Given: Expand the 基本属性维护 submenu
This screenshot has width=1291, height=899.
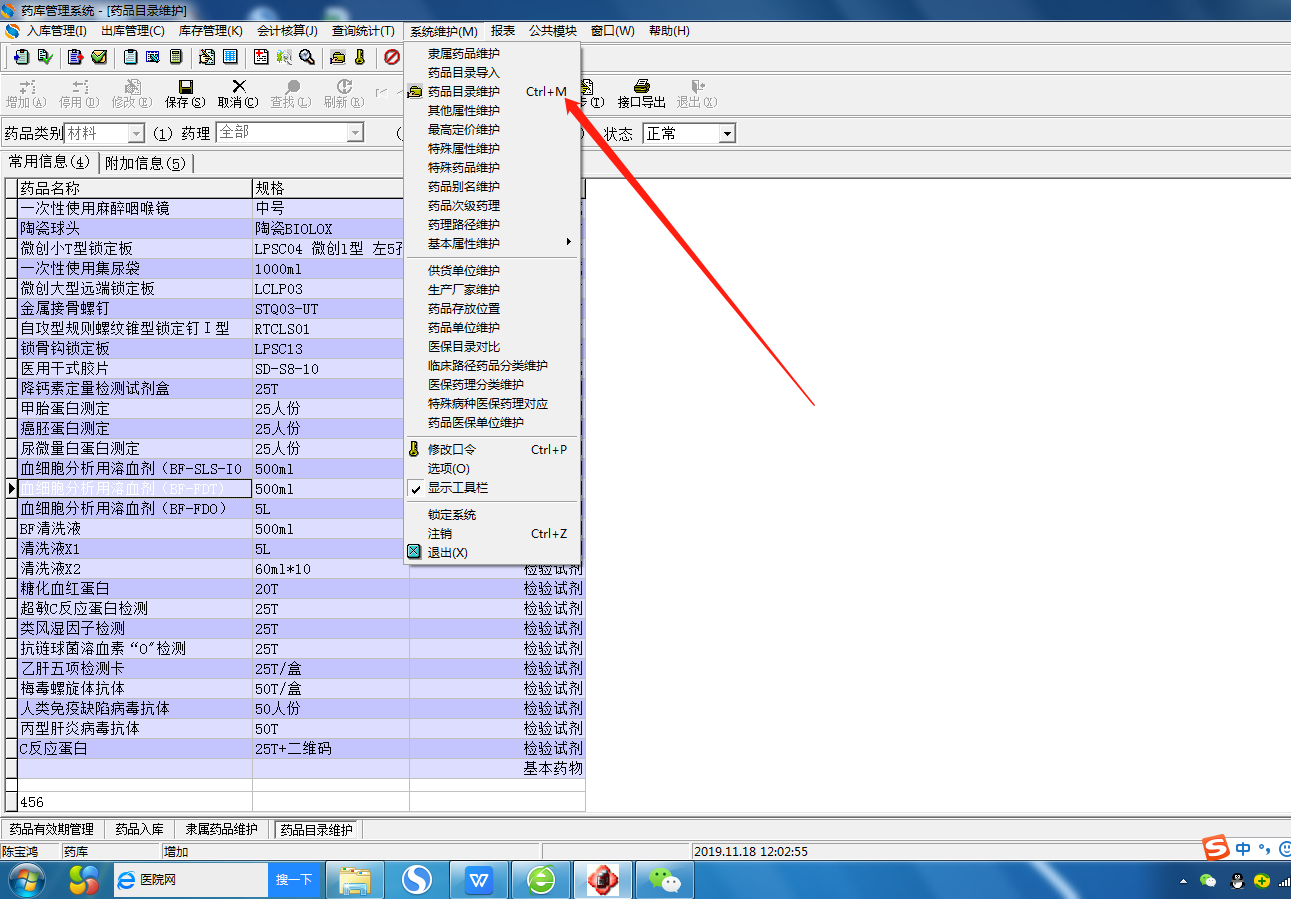Looking at the screenshot, I should pos(492,243).
